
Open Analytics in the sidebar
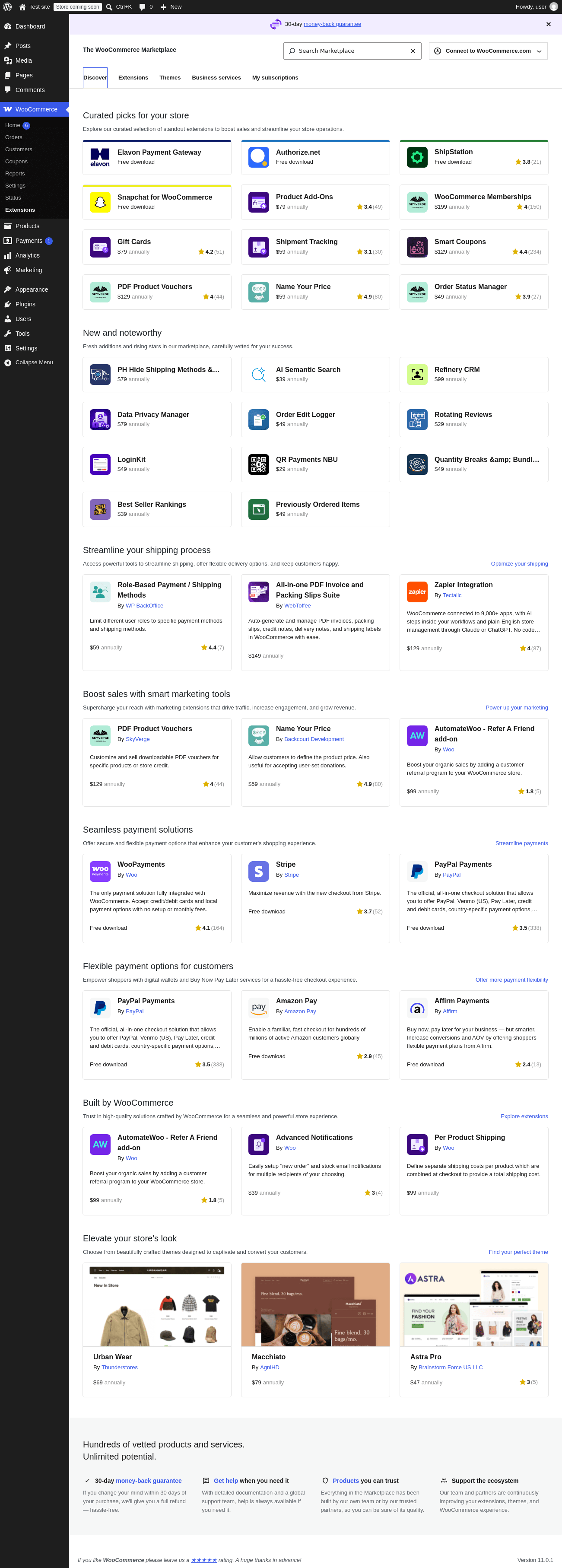pyautogui.click(x=27, y=256)
